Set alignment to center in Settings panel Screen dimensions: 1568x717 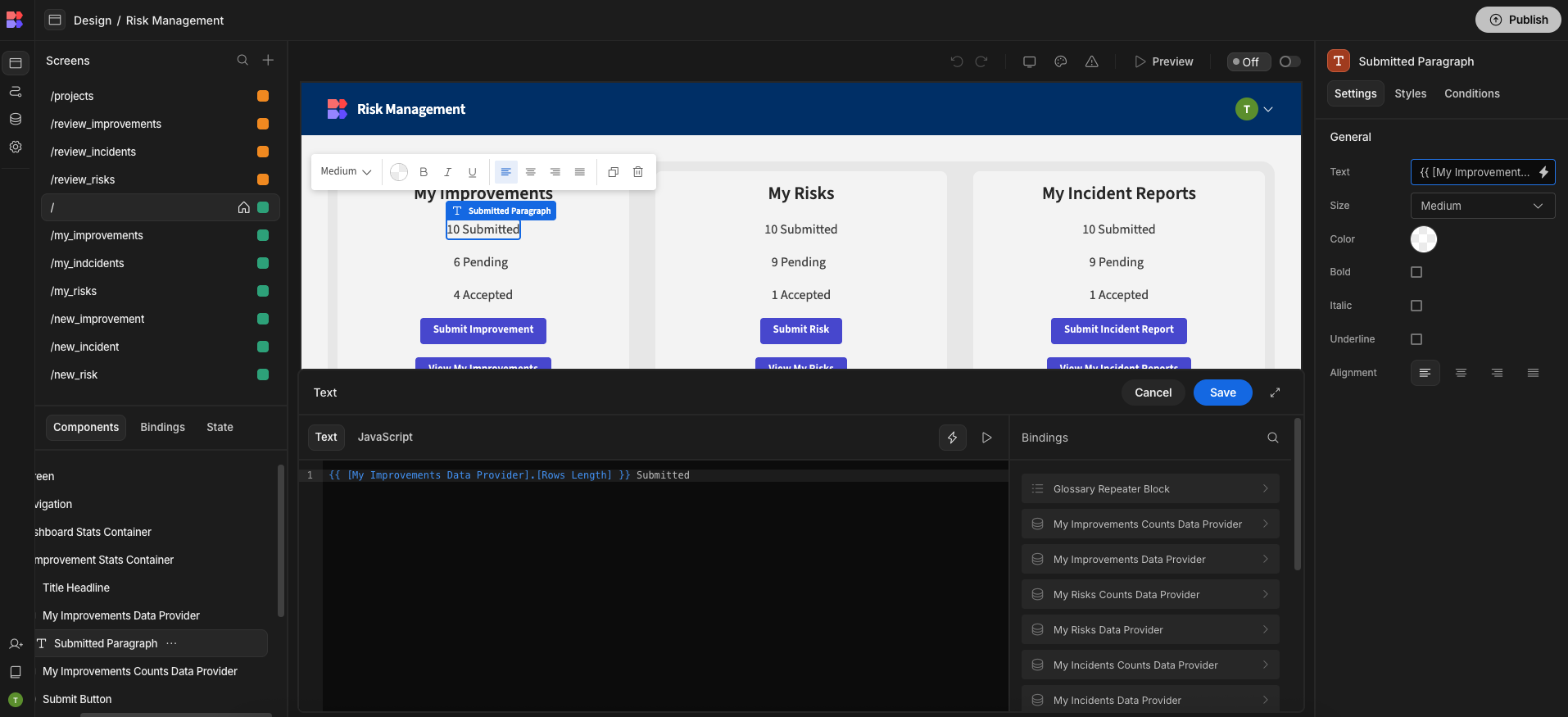(x=1461, y=373)
